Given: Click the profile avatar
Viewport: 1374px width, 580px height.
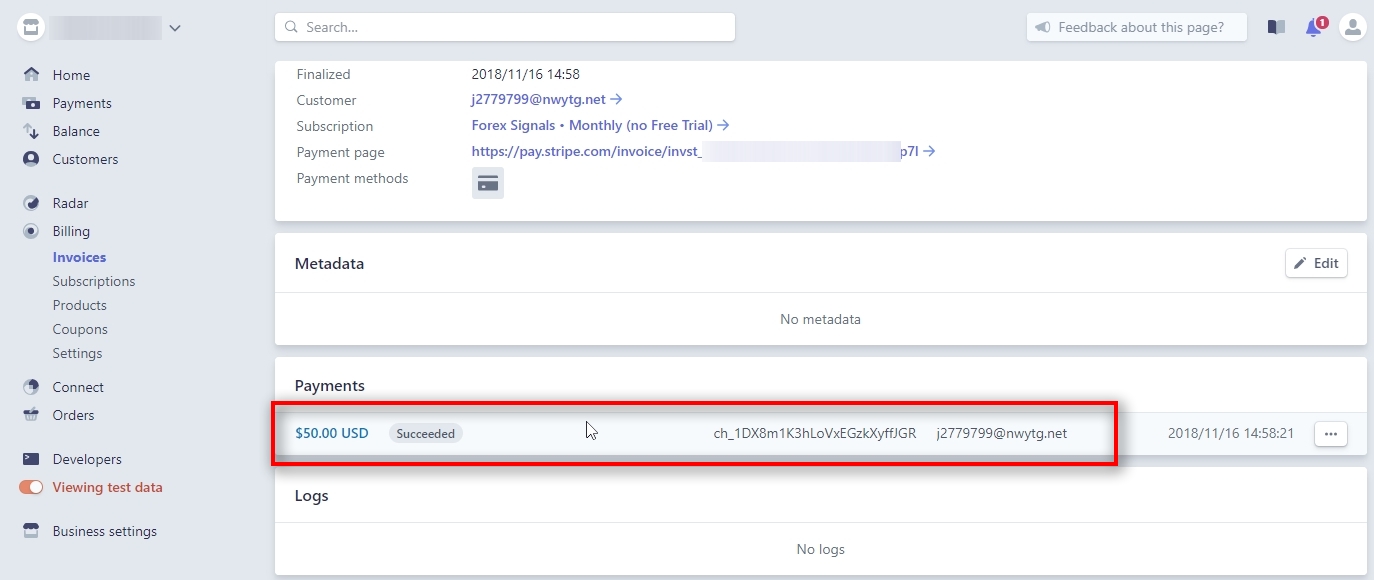Looking at the screenshot, I should (x=1352, y=27).
